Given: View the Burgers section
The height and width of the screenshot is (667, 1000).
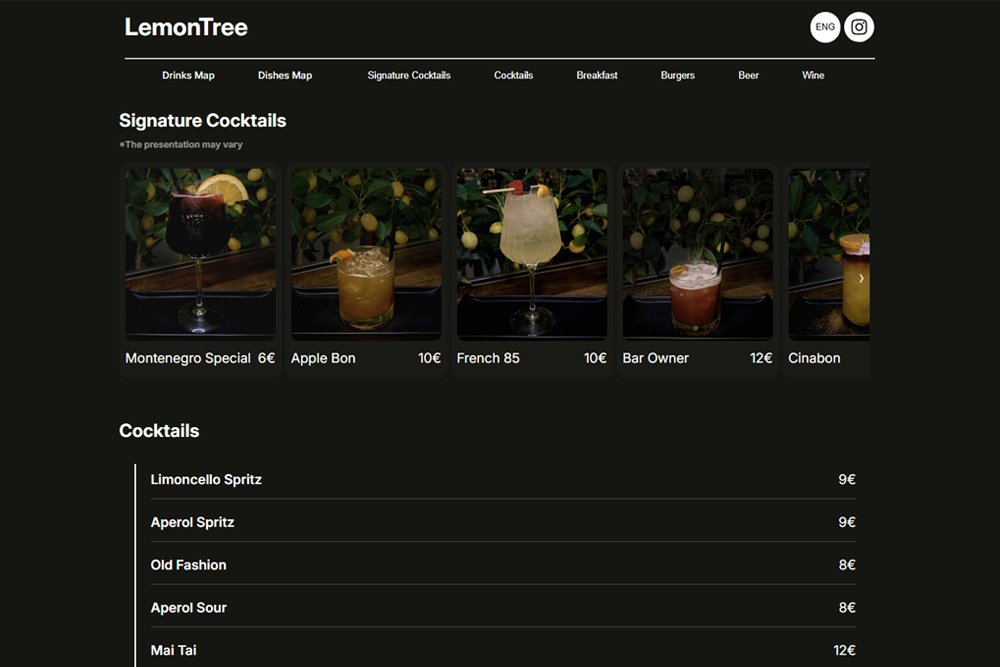Looking at the screenshot, I should [677, 75].
